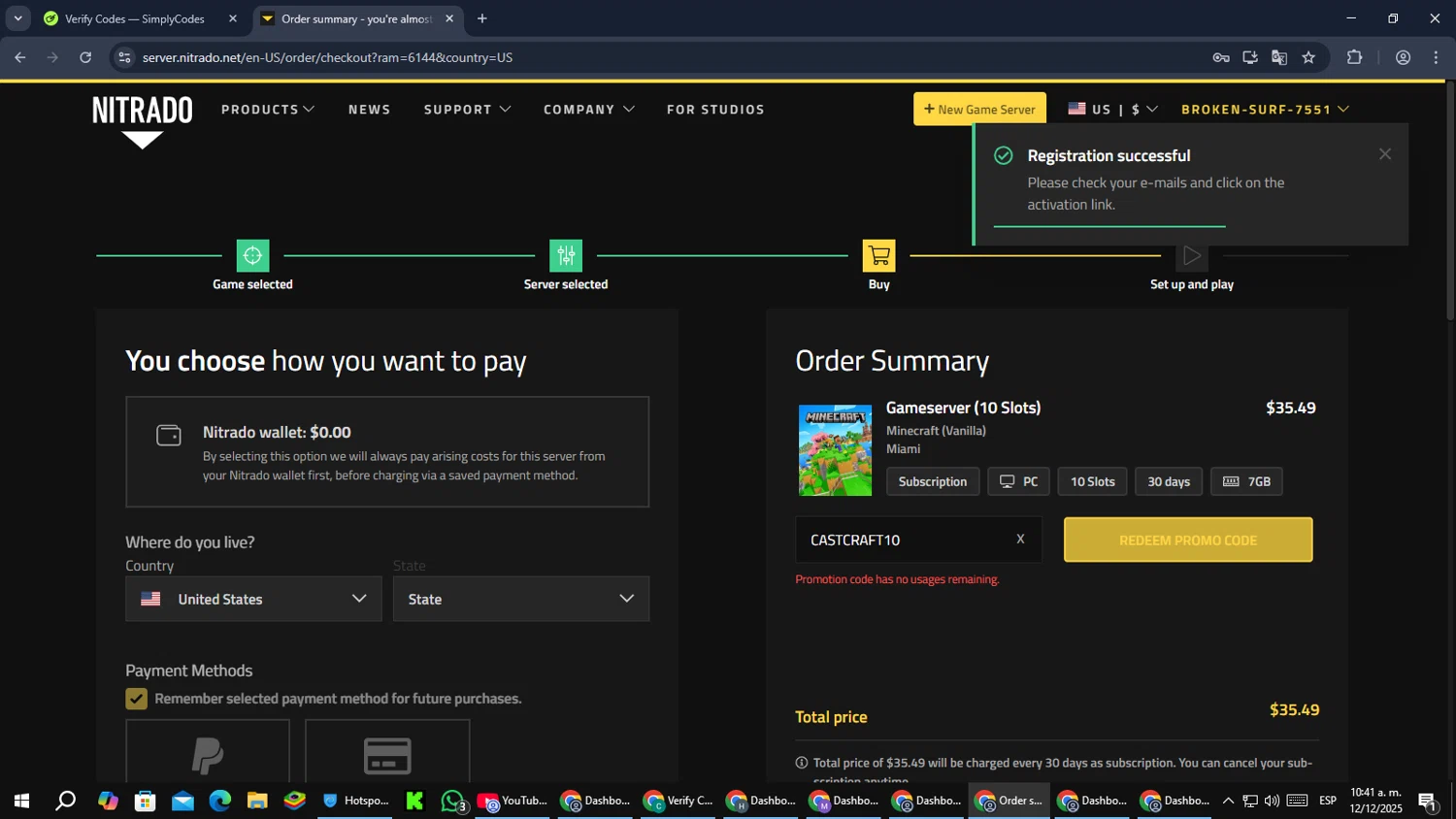Viewport: 1456px width, 819px height.
Task: Open WhatsApp from the taskbar
Action: pos(452,801)
